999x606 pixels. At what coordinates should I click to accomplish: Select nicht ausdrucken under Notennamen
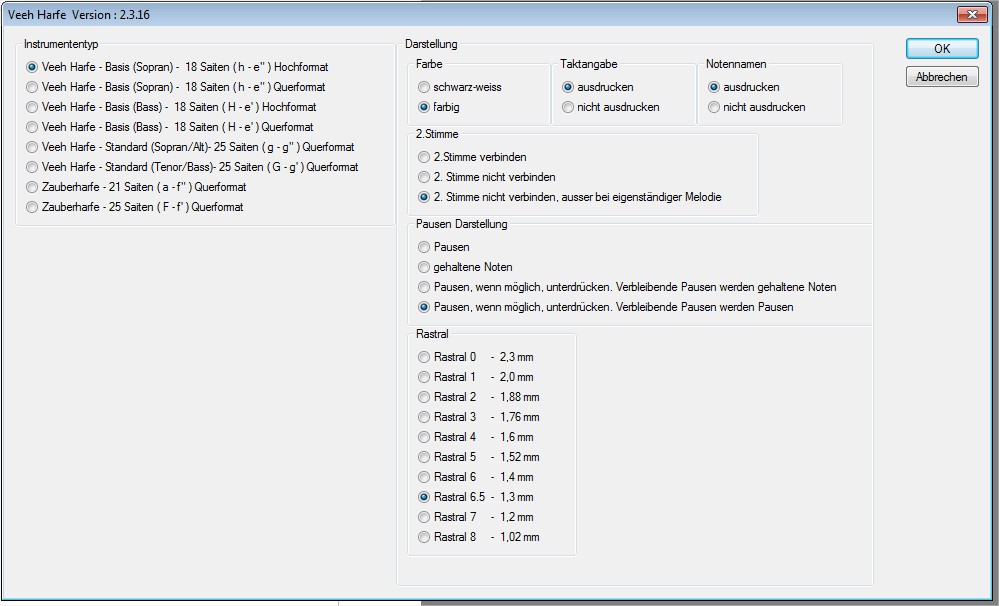coord(714,107)
